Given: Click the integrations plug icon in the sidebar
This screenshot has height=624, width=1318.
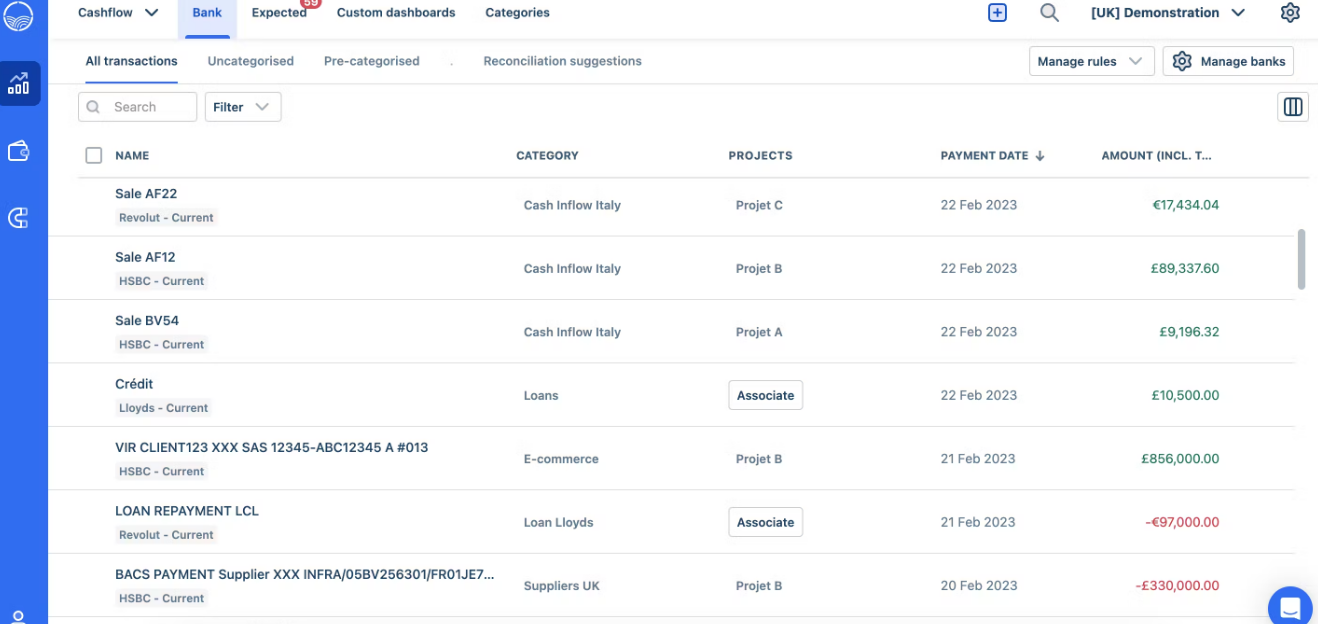Looking at the screenshot, I should pos(19,218).
